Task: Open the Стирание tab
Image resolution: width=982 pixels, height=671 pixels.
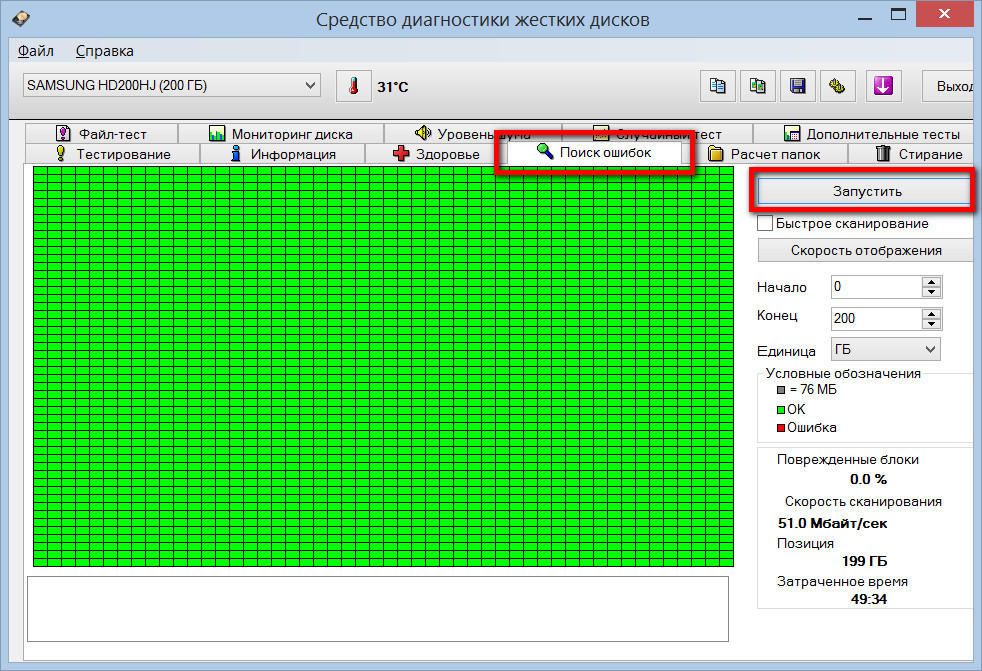Action: (x=911, y=153)
